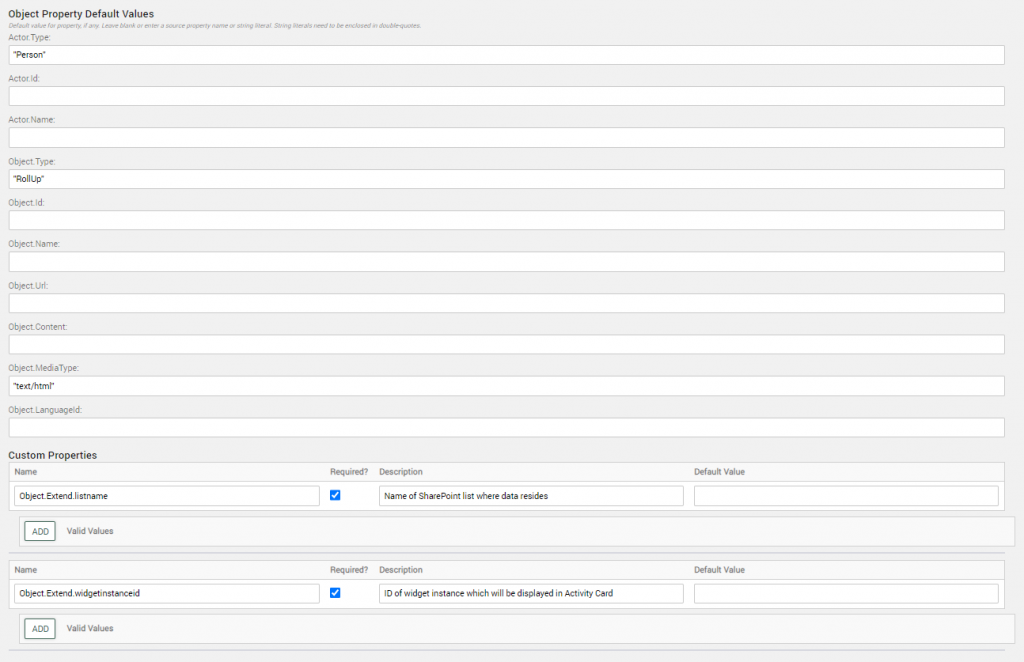Focus the empty Actor.Id input field
Viewport: 1024px width, 662px height.
[506, 96]
